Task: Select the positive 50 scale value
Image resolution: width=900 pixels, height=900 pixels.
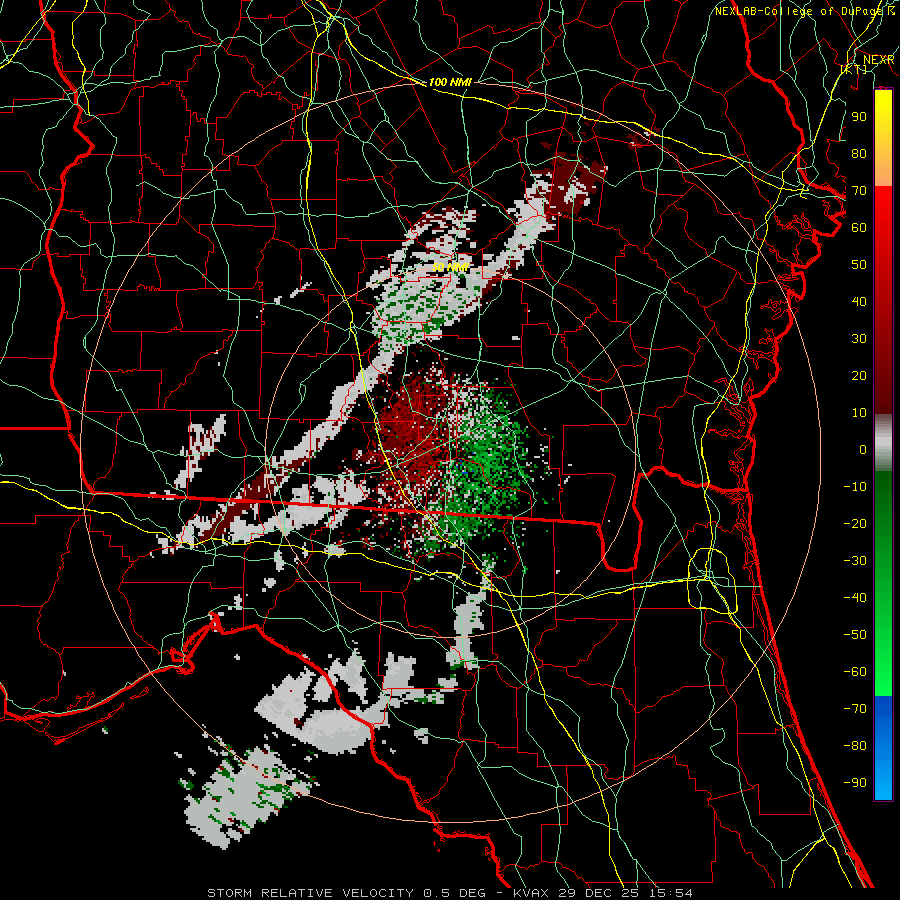Action: tap(859, 265)
